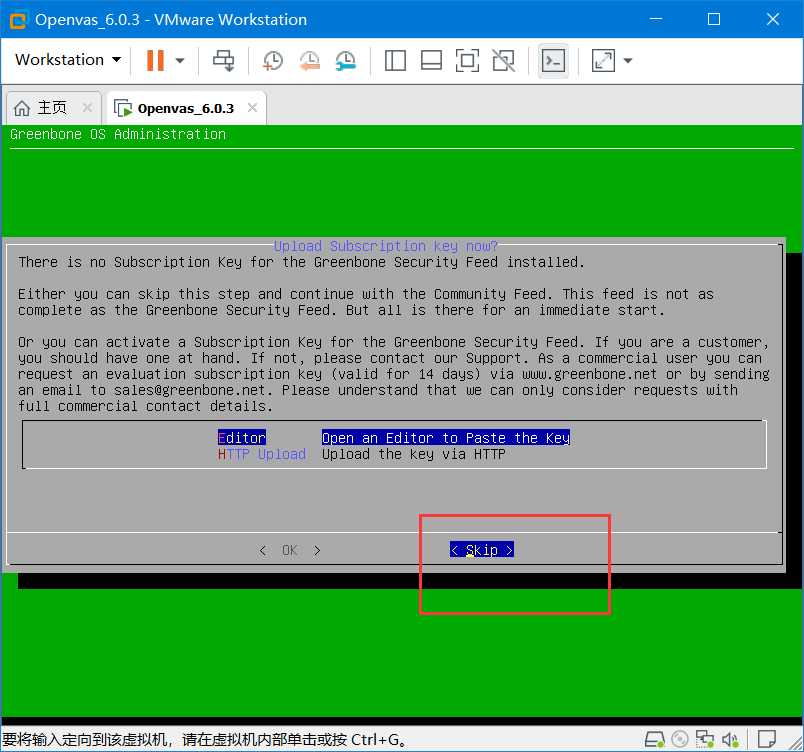Close the 主页 home tab
Image resolution: width=804 pixels, height=752 pixels.
click(x=87, y=108)
